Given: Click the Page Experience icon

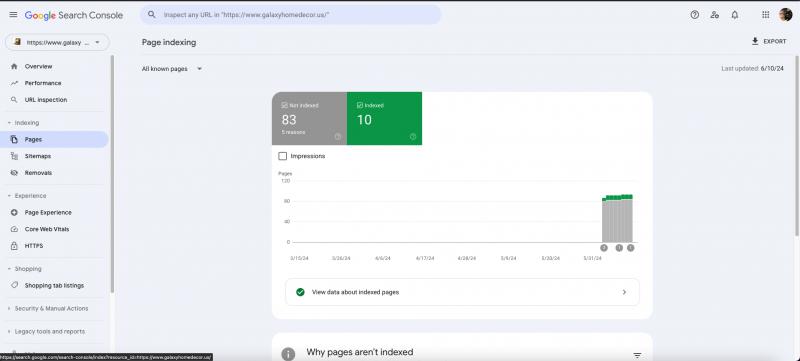Looking at the screenshot, I should (14, 213).
